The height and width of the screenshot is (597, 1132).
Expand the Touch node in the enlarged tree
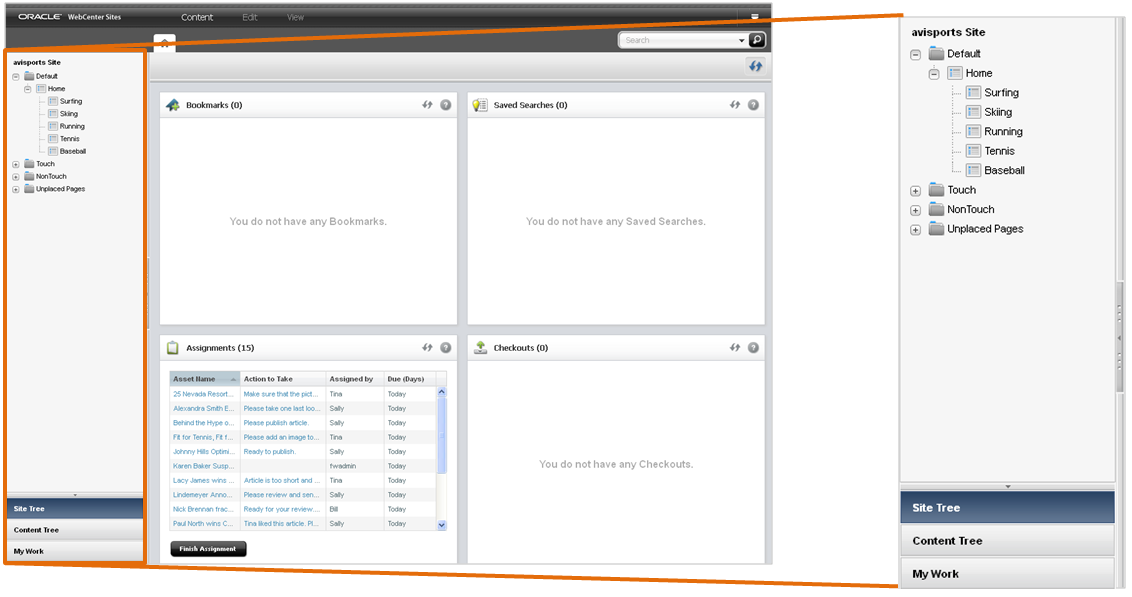pyautogui.click(x=915, y=191)
